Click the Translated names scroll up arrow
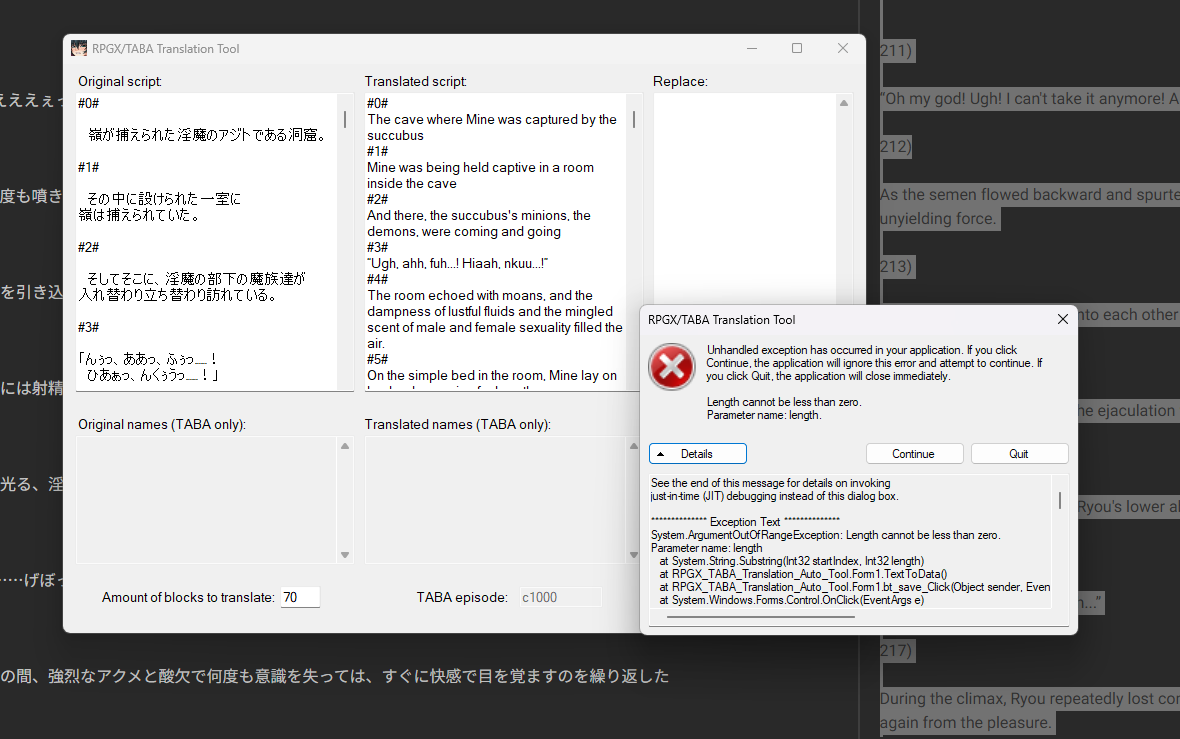Screen dimensions: 1180x739 point(634,446)
